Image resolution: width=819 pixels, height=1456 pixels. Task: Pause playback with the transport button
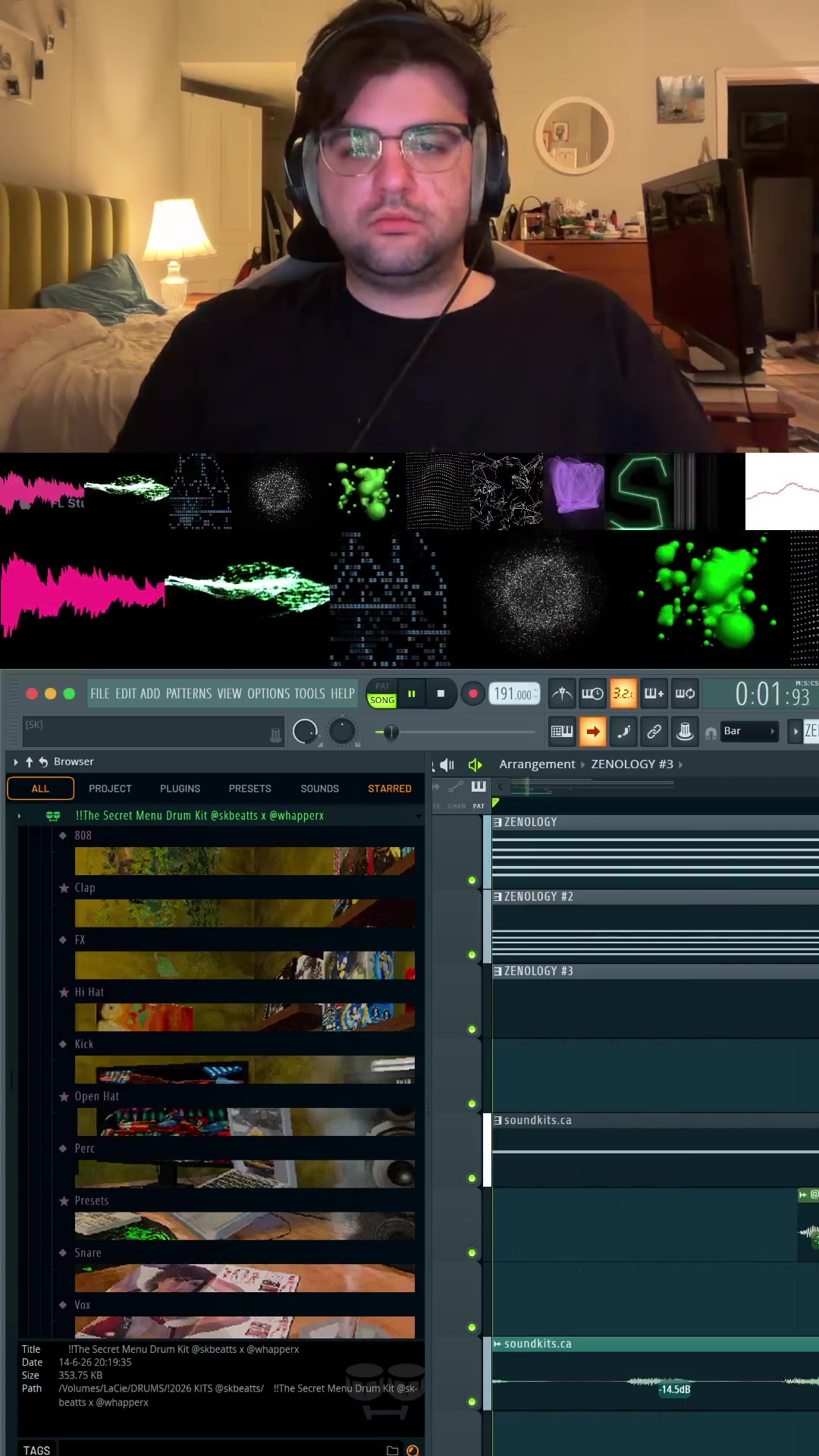[412, 693]
